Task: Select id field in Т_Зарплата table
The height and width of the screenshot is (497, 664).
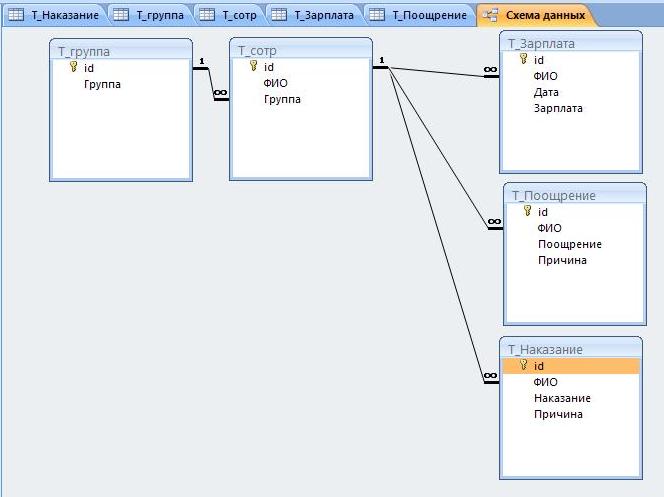Action: [x=571, y=60]
